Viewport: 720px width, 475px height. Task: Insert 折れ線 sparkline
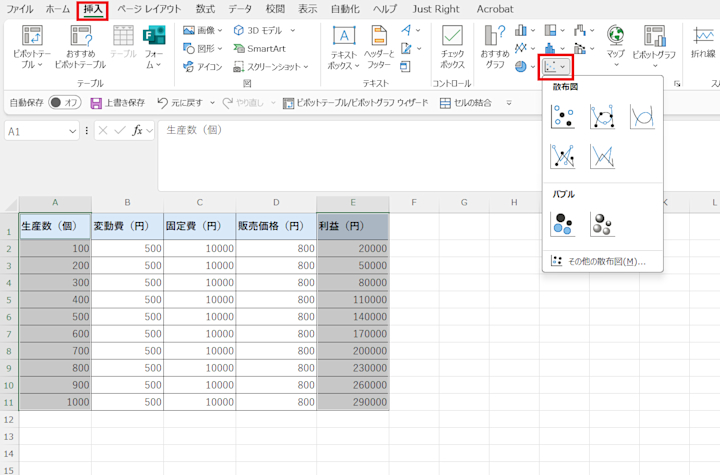coord(703,43)
